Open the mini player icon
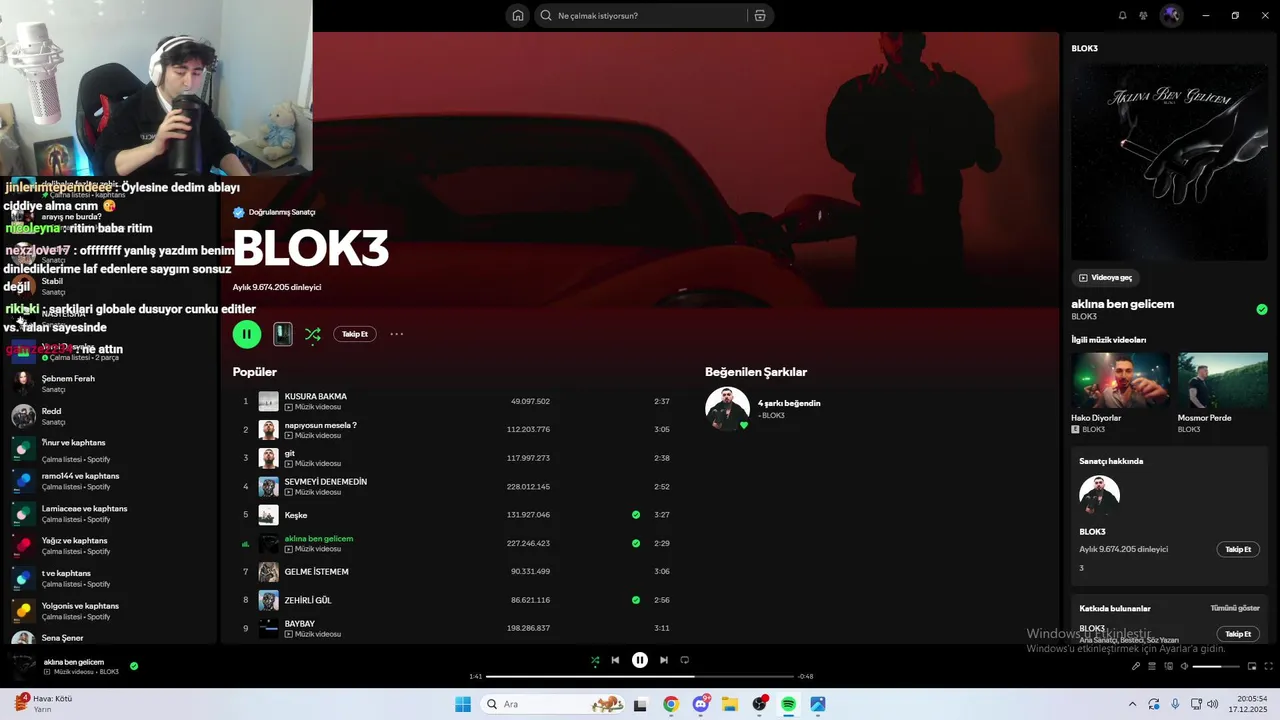Screen dimensions: 1280x720 1251,666
